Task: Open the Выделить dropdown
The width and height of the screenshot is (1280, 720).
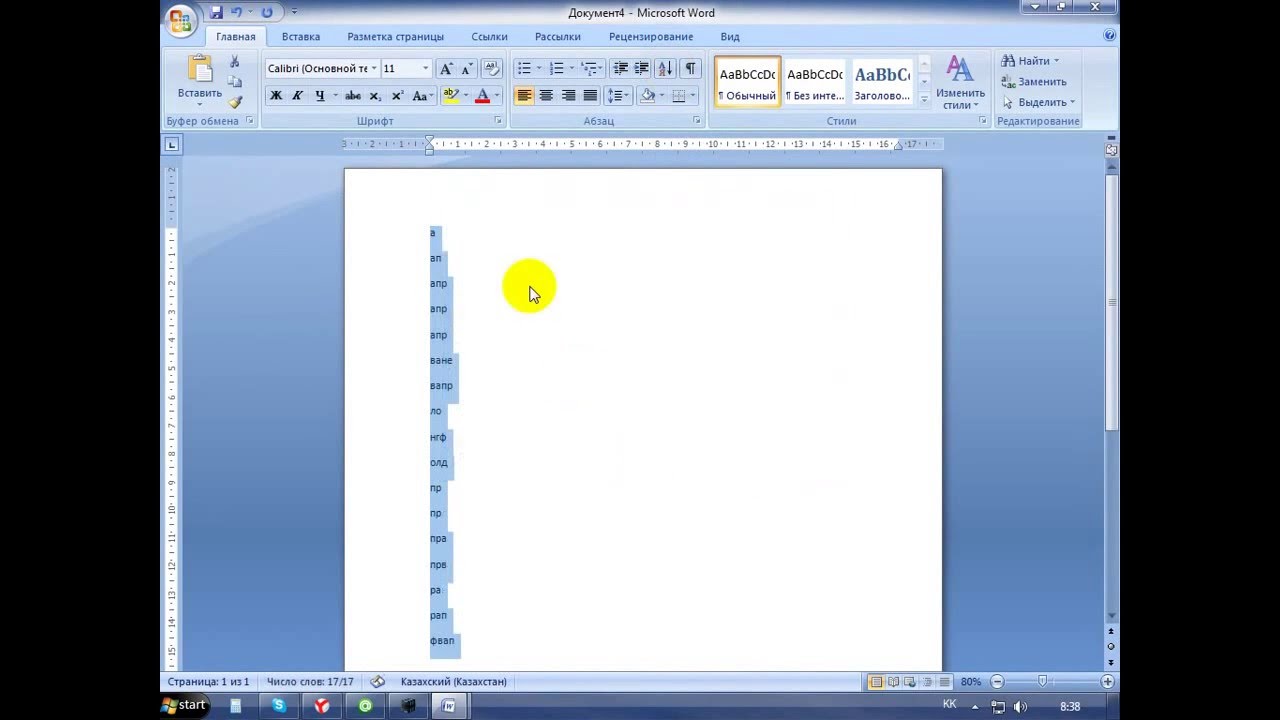Action: pos(1039,102)
